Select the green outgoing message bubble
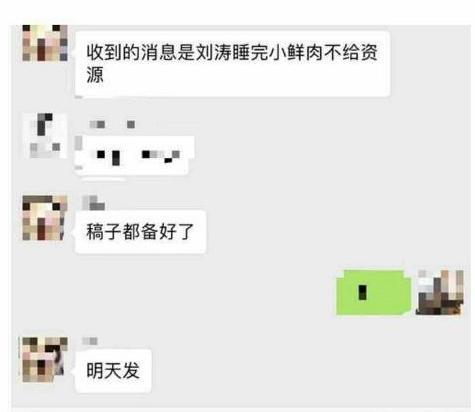This screenshot has height=412, width=475. tap(374, 292)
